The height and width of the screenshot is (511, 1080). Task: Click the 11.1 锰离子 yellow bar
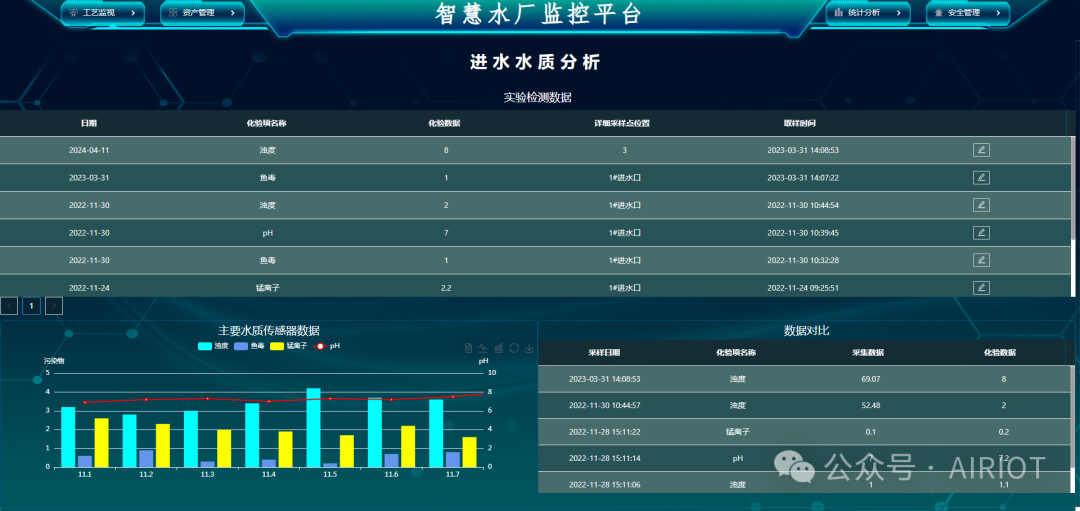click(101, 442)
